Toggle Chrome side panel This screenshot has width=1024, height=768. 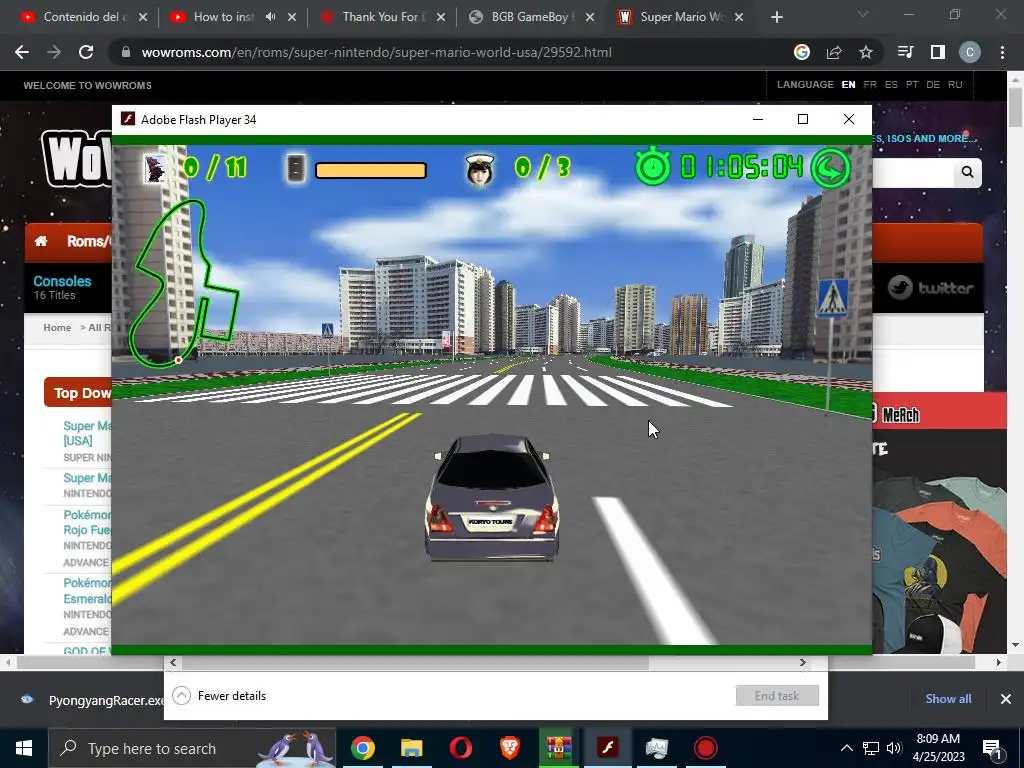click(x=938, y=52)
